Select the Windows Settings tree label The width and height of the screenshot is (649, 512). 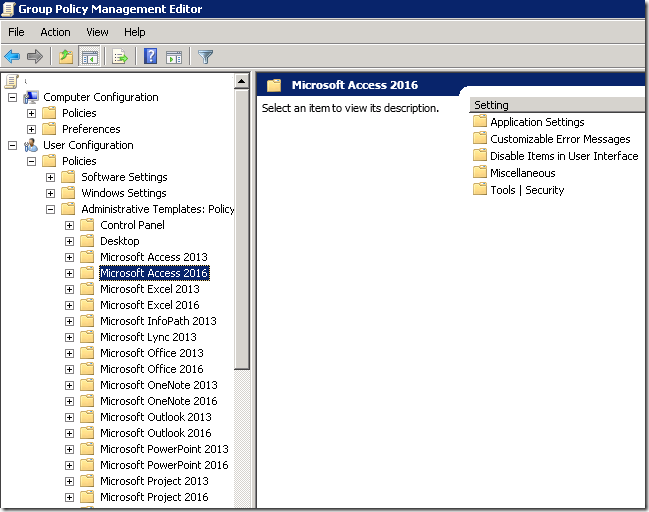pyautogui.click(x=124, y=193)
